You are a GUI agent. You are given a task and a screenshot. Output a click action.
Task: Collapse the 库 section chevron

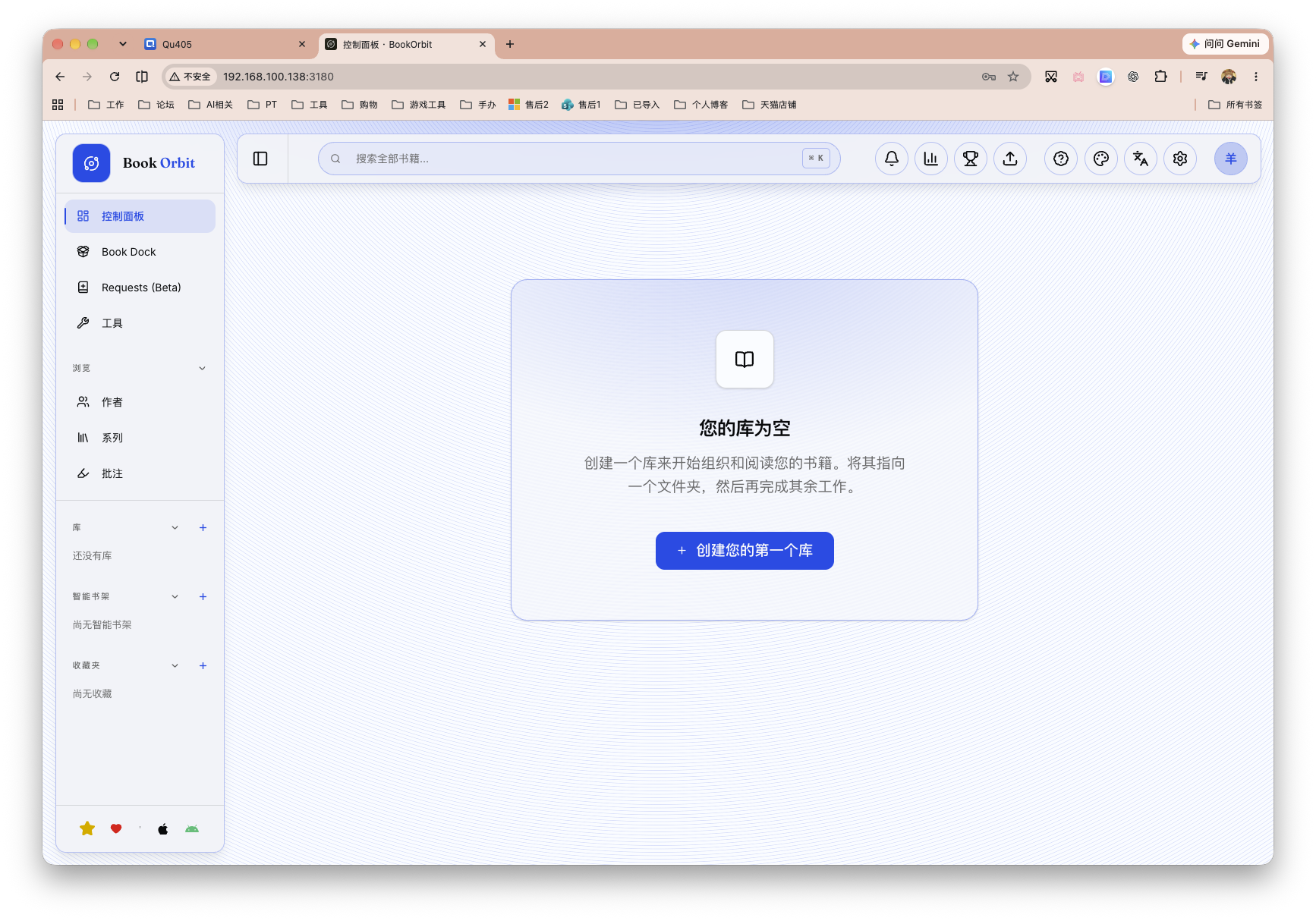pos(175,527)
